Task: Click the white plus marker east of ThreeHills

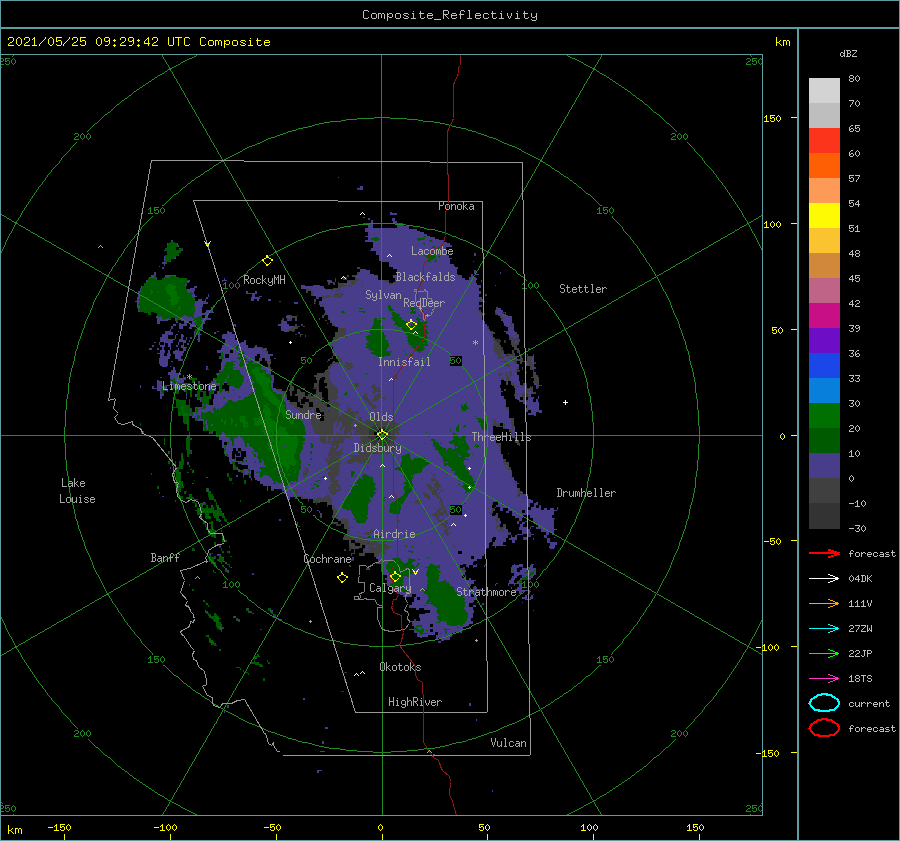Action: [565, 402]
